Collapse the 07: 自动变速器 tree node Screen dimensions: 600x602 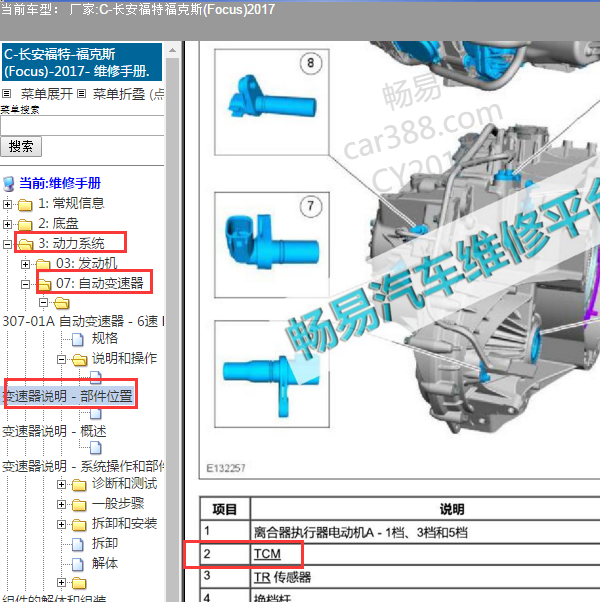25,284
